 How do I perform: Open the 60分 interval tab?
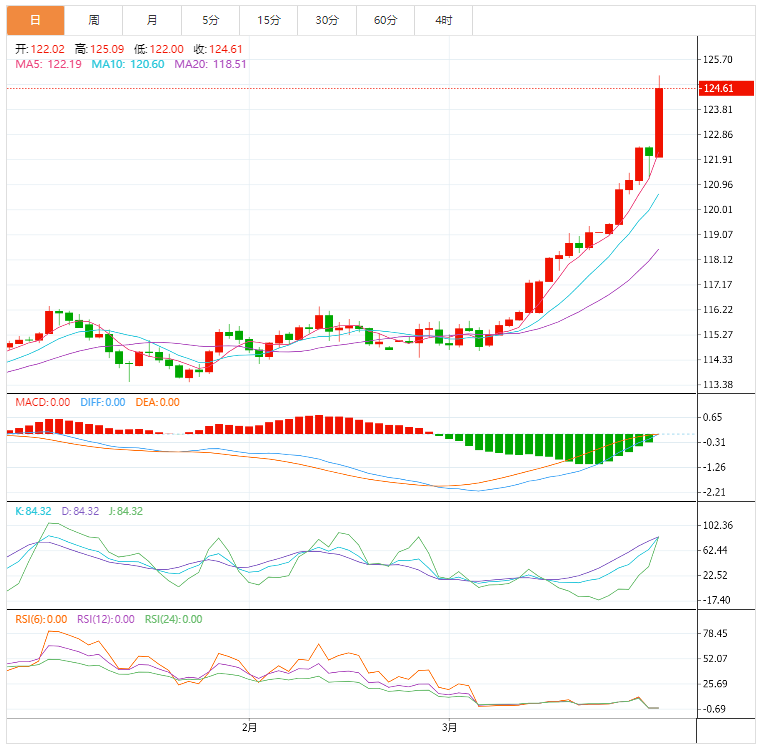[385, 20]
